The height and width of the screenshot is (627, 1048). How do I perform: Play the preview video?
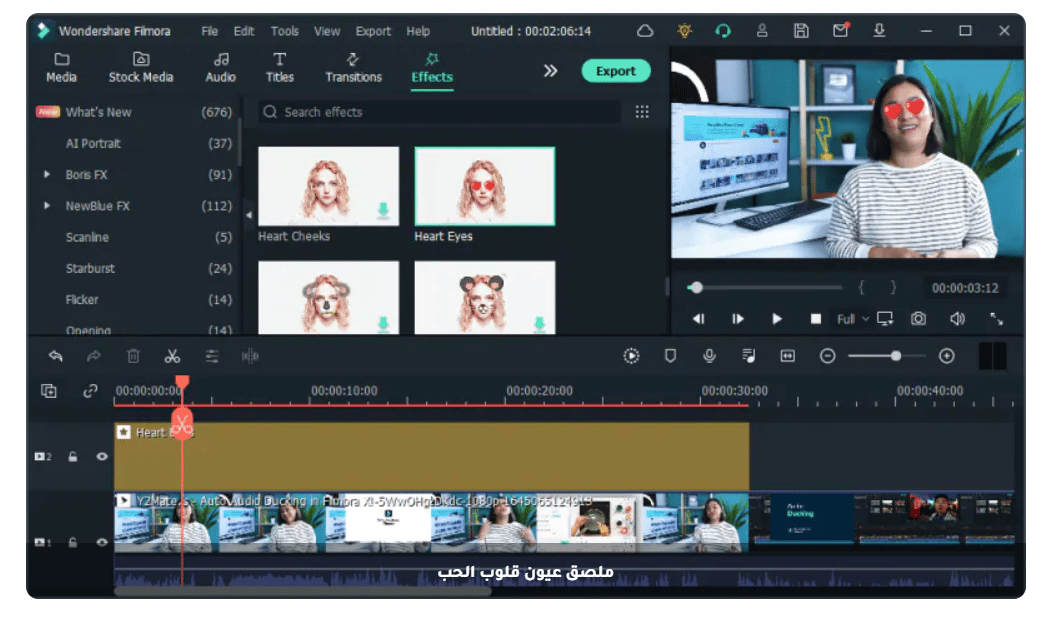point(776,319)
